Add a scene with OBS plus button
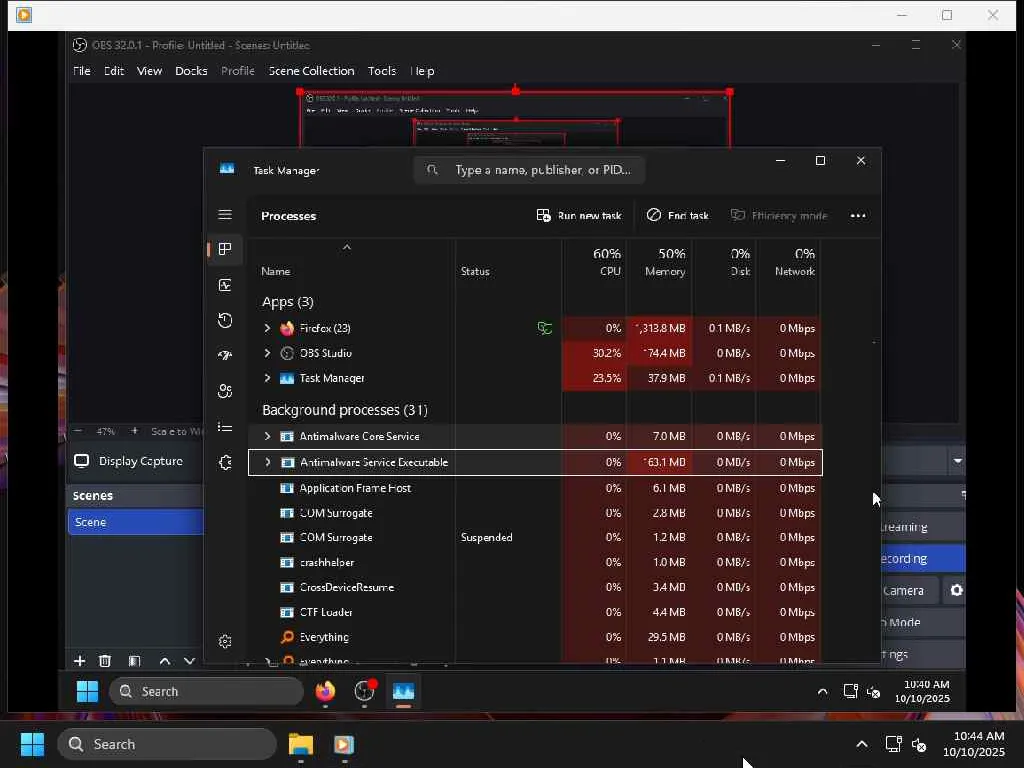Image resolution: width=1024 pixels, height=768 pixels. [x=80, y=661]
